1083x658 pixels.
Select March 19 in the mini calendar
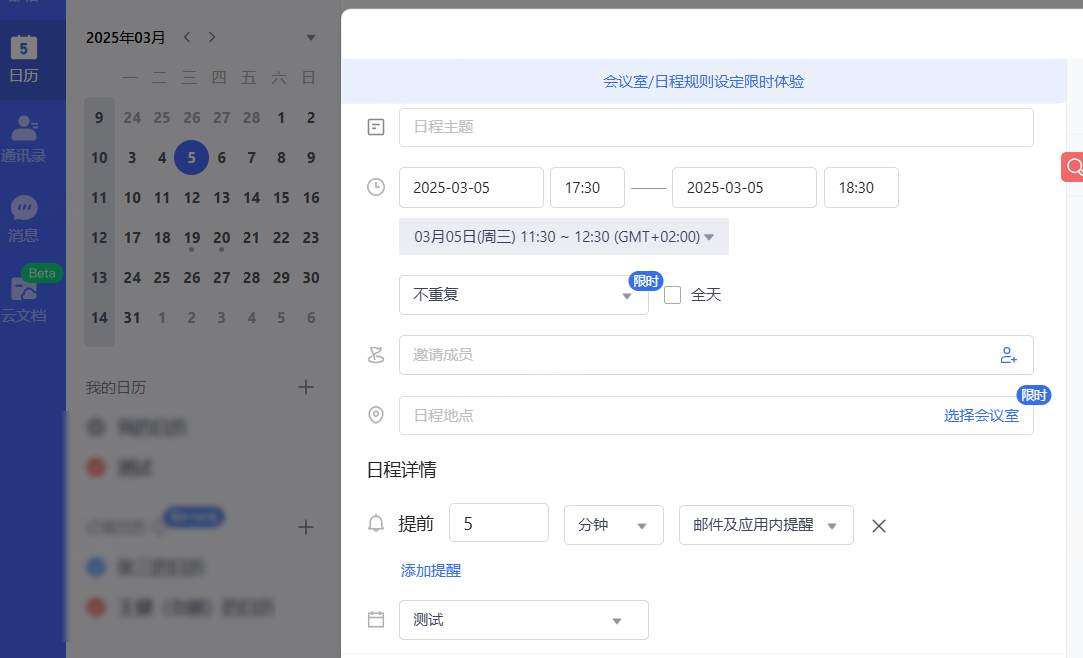(191, 238)
